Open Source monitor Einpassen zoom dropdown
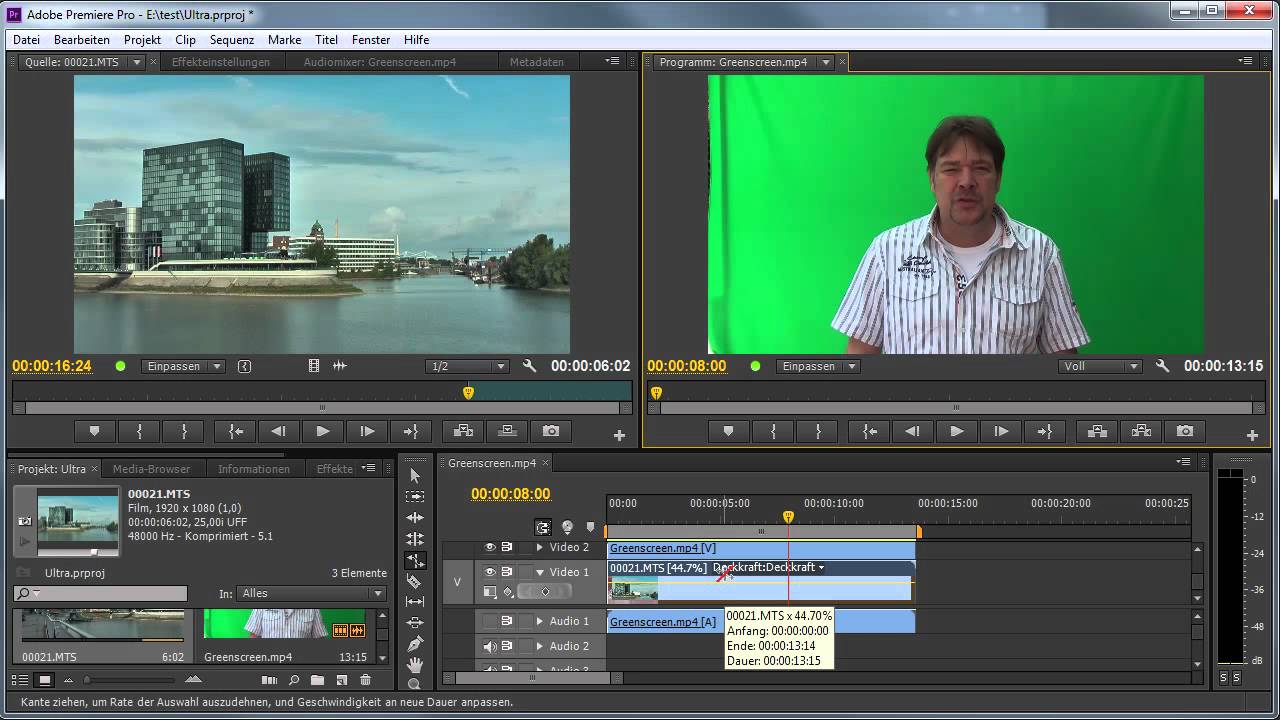The width and height of the screenshot is (1280, 720). [x=183, y=366]
